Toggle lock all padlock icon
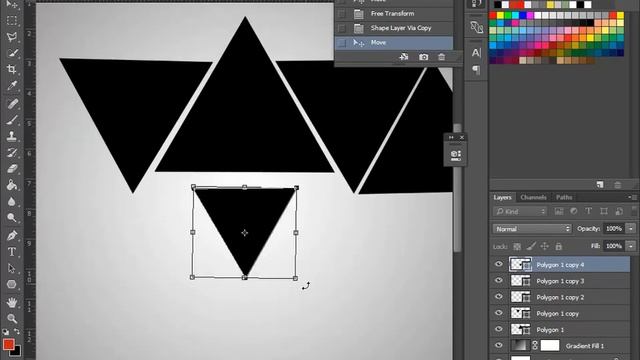The image size is (640, 360). point(558,246)
